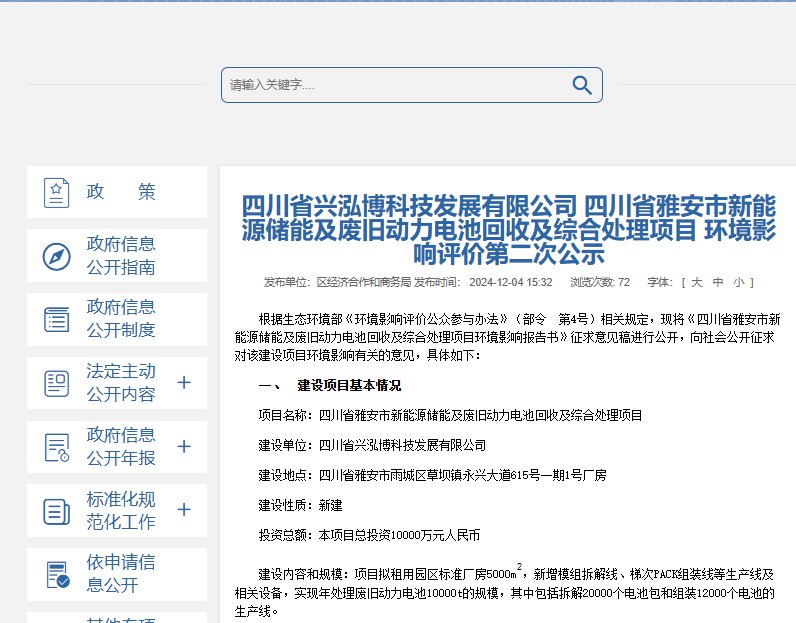The width and height of the screenshot is (796, 623).
Task: Click the checked-document icon for 依申请信息公开
Action: (x=57, y=575)
